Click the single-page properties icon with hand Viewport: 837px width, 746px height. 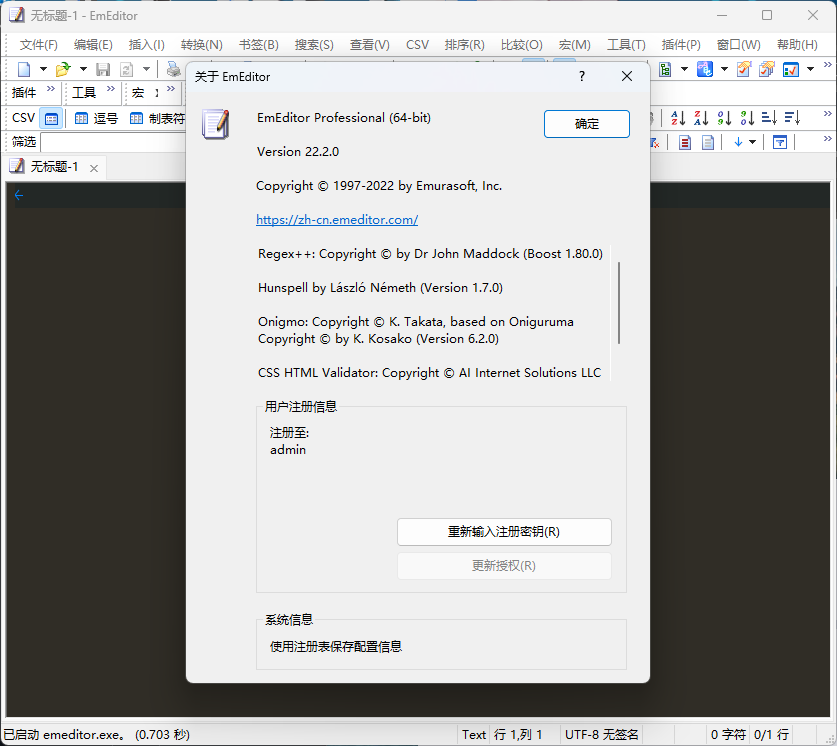point(744,69)
